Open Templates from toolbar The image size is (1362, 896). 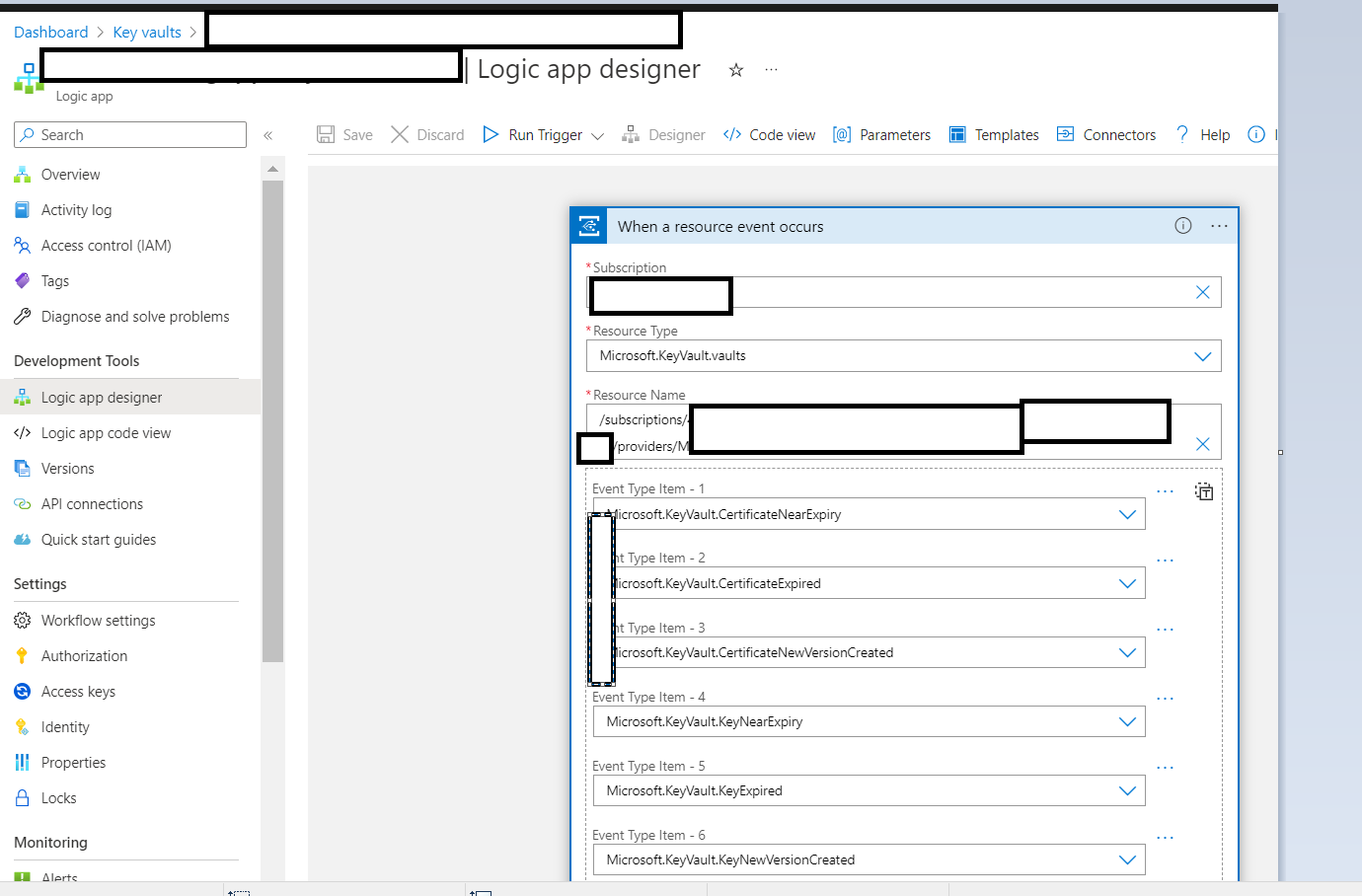point(994,135)
